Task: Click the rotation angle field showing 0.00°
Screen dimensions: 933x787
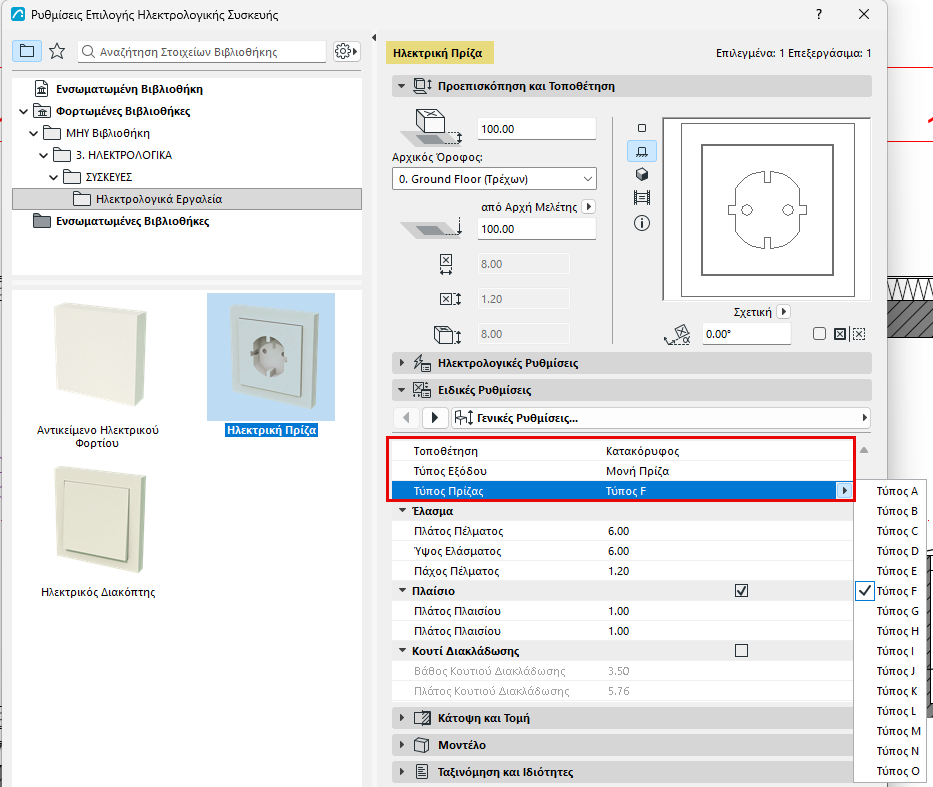Action: 747,334
